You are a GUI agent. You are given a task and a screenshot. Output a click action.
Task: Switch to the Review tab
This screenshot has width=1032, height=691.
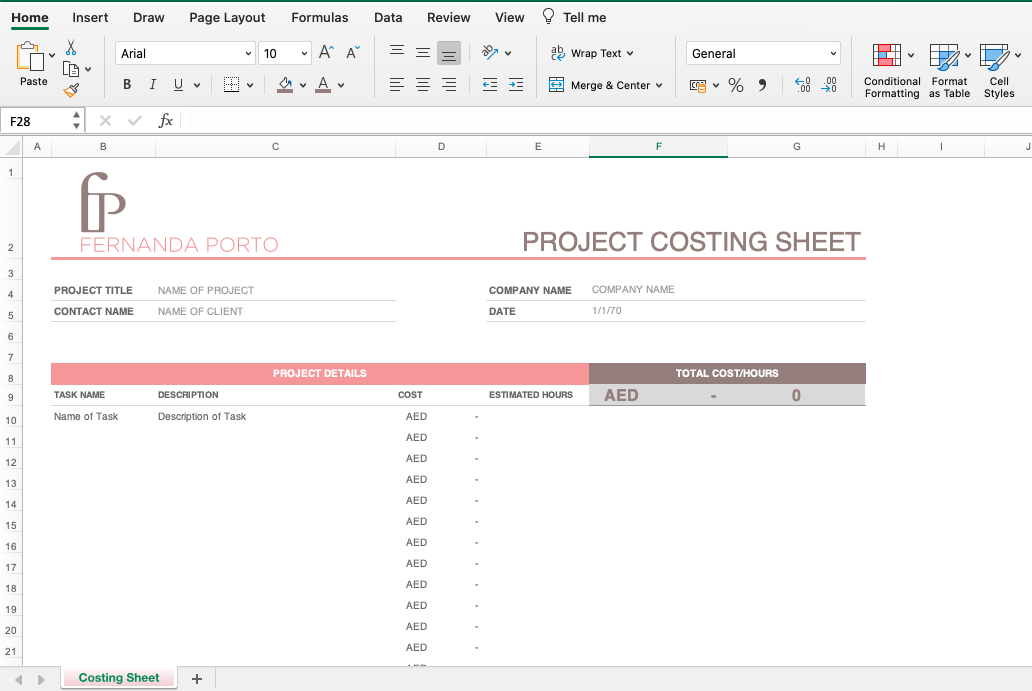click(x=449, y=18)
